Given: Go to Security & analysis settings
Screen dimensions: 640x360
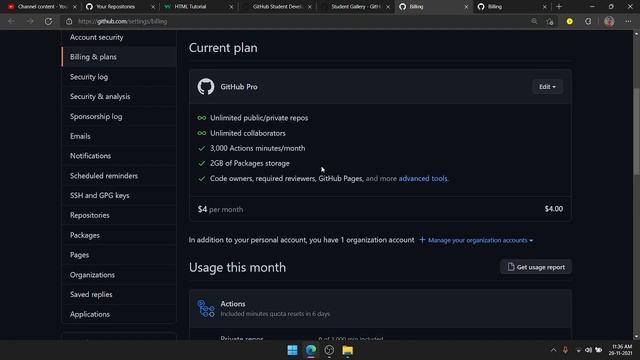Looking at the screenshot, I should [100, 96].
